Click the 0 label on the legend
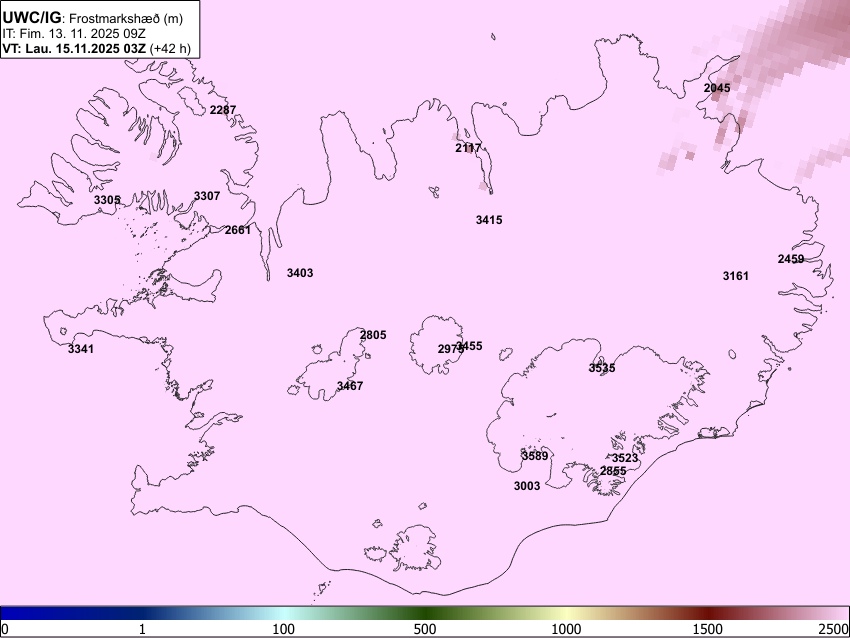Viewport: 850px width, 638px height. (5, 629)
